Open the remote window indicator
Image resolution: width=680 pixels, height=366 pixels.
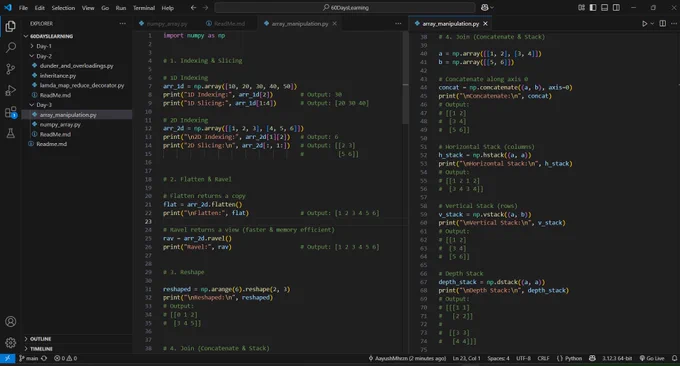(7, 358)
